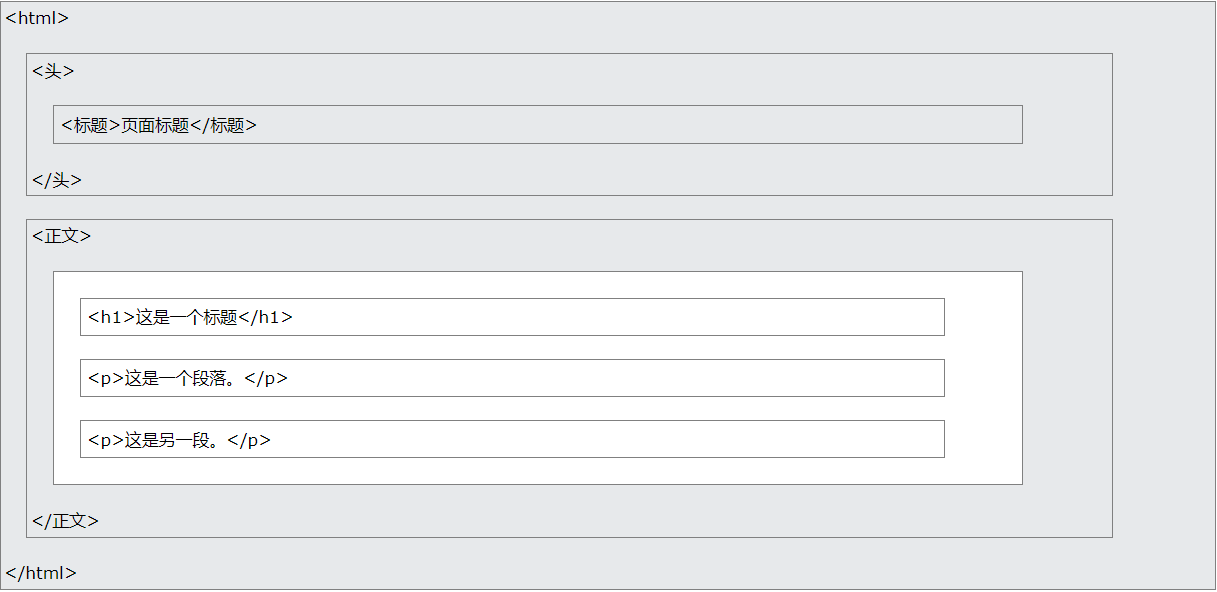Click the <p>这是一个段落。</p> box

point(512,378)
